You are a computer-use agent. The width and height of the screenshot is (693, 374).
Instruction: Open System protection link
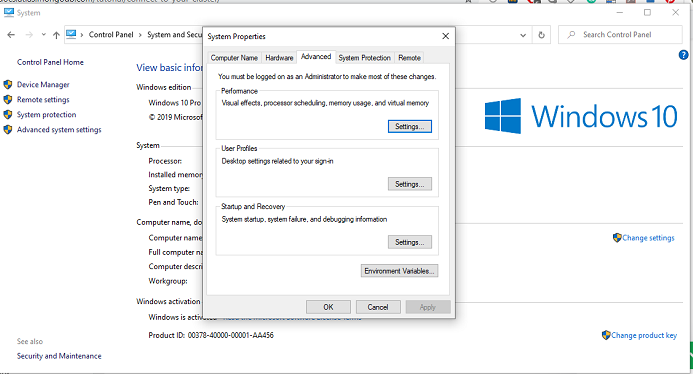point(46,114)
